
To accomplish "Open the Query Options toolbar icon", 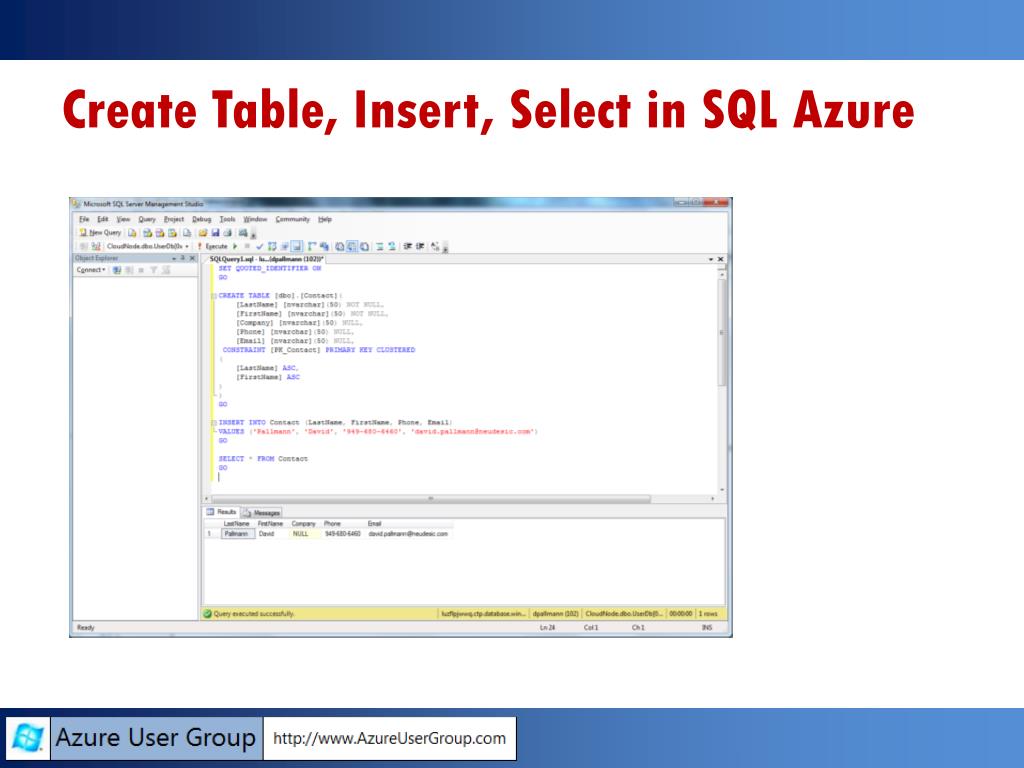I will (284, 246).
